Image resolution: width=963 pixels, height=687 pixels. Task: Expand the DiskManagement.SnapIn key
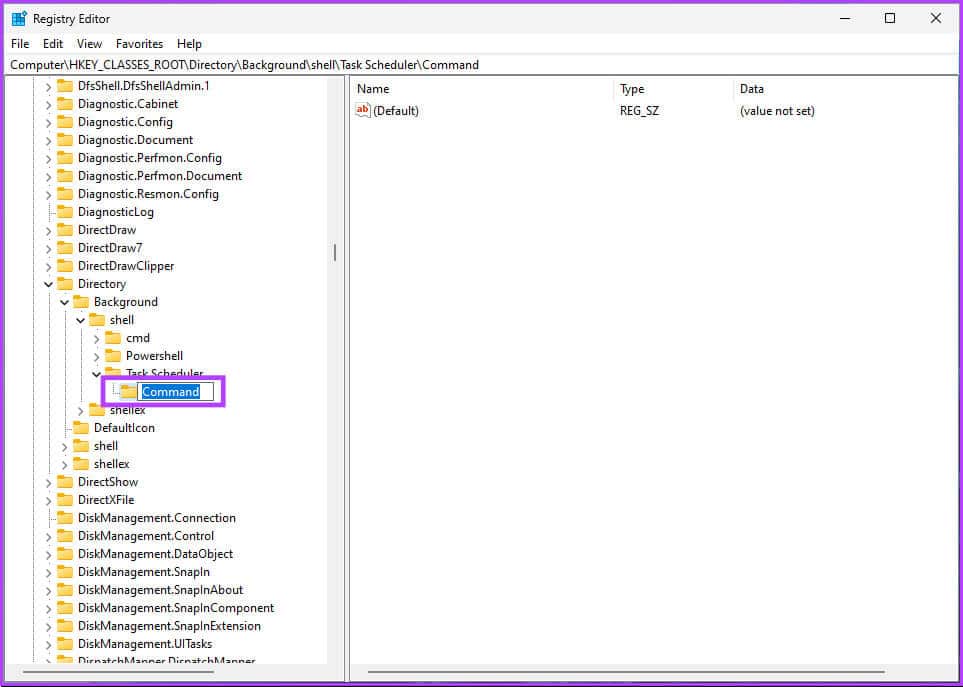click(49, 572)
